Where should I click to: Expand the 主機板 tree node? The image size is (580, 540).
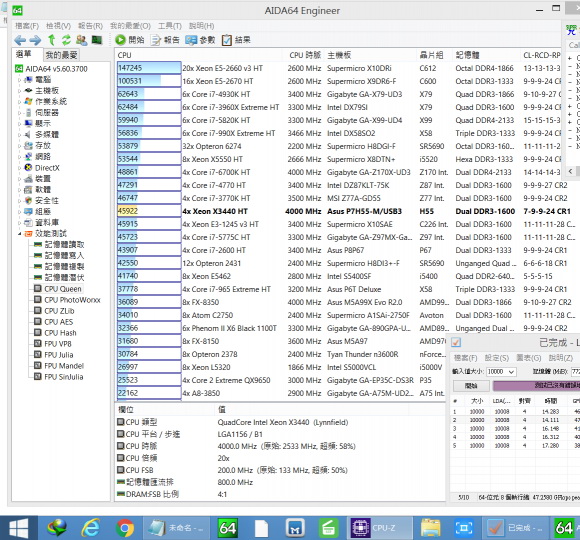[x=20, y=91]
